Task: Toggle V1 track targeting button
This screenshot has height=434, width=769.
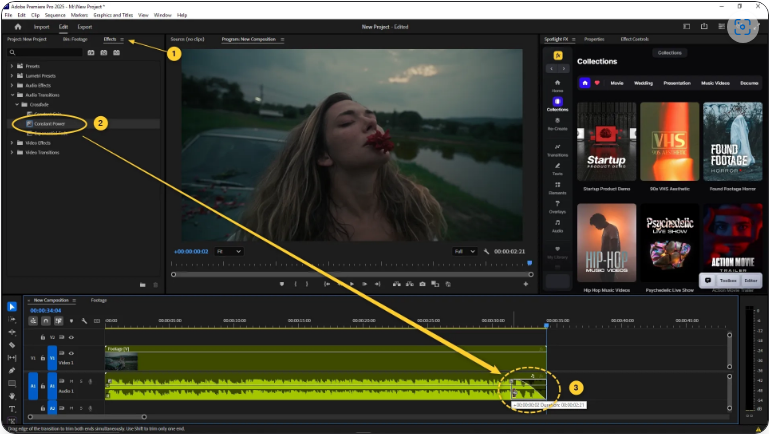Action: [x=52, y=358]
